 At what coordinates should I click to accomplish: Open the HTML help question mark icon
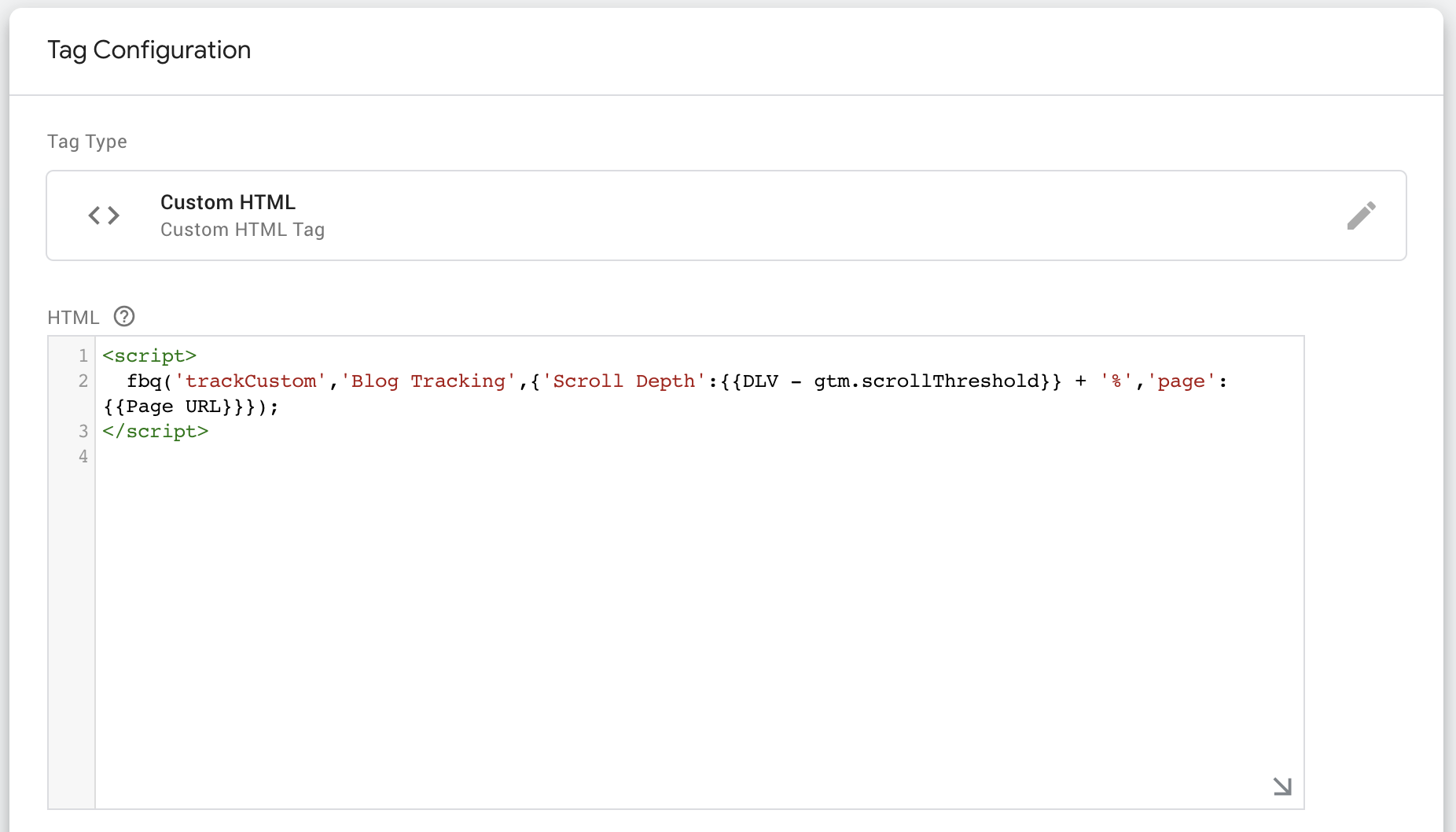pyautogui.click(x=124, y=316)
